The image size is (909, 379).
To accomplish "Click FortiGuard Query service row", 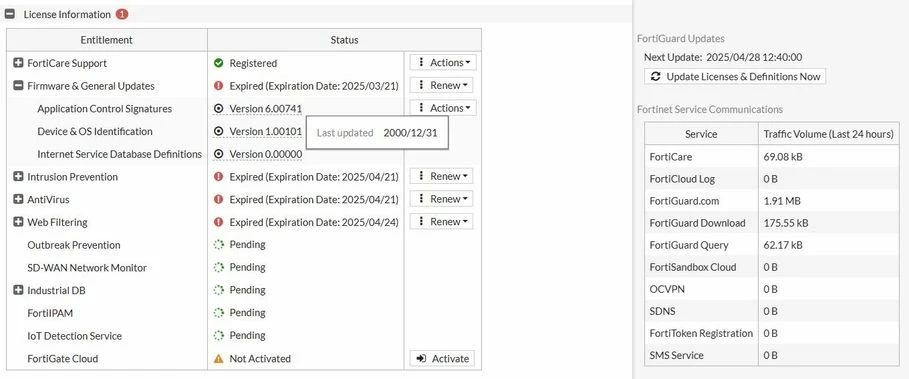I will 772,245.
